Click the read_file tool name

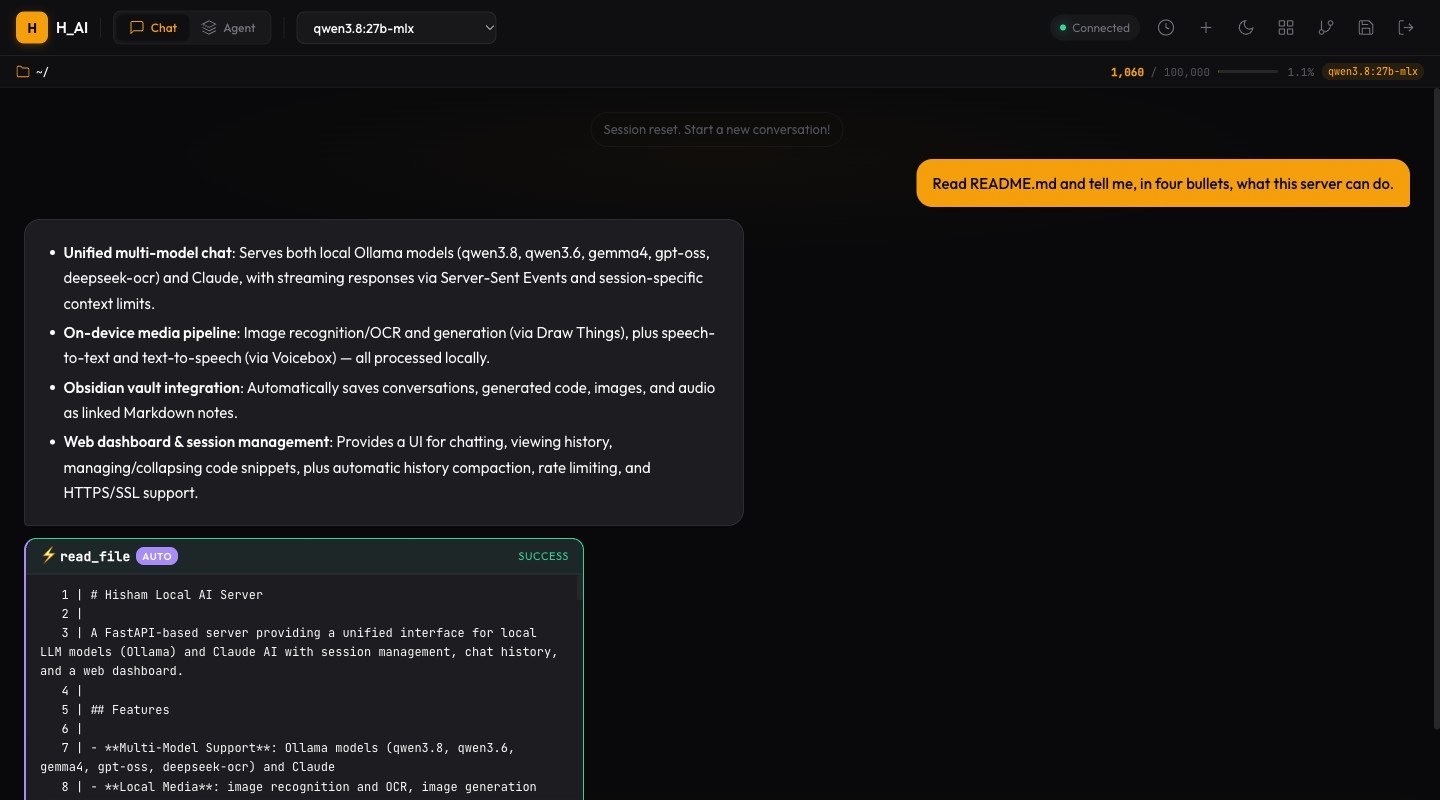coord(95,556)
